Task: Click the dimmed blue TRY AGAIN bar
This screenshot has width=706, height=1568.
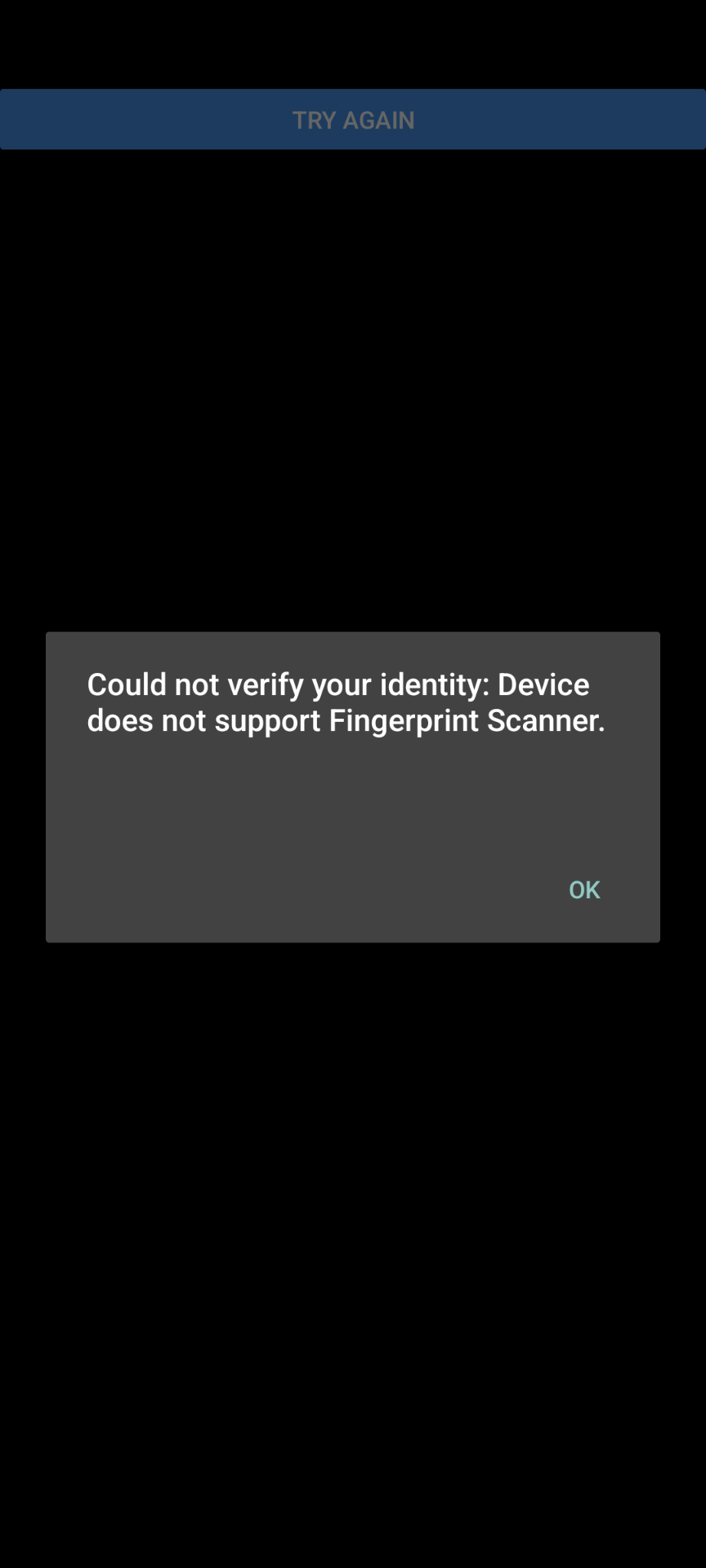Action: pos(353,119)
